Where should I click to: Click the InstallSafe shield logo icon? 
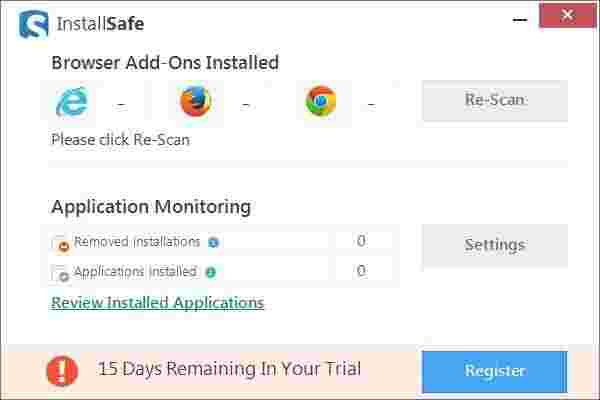32,22
